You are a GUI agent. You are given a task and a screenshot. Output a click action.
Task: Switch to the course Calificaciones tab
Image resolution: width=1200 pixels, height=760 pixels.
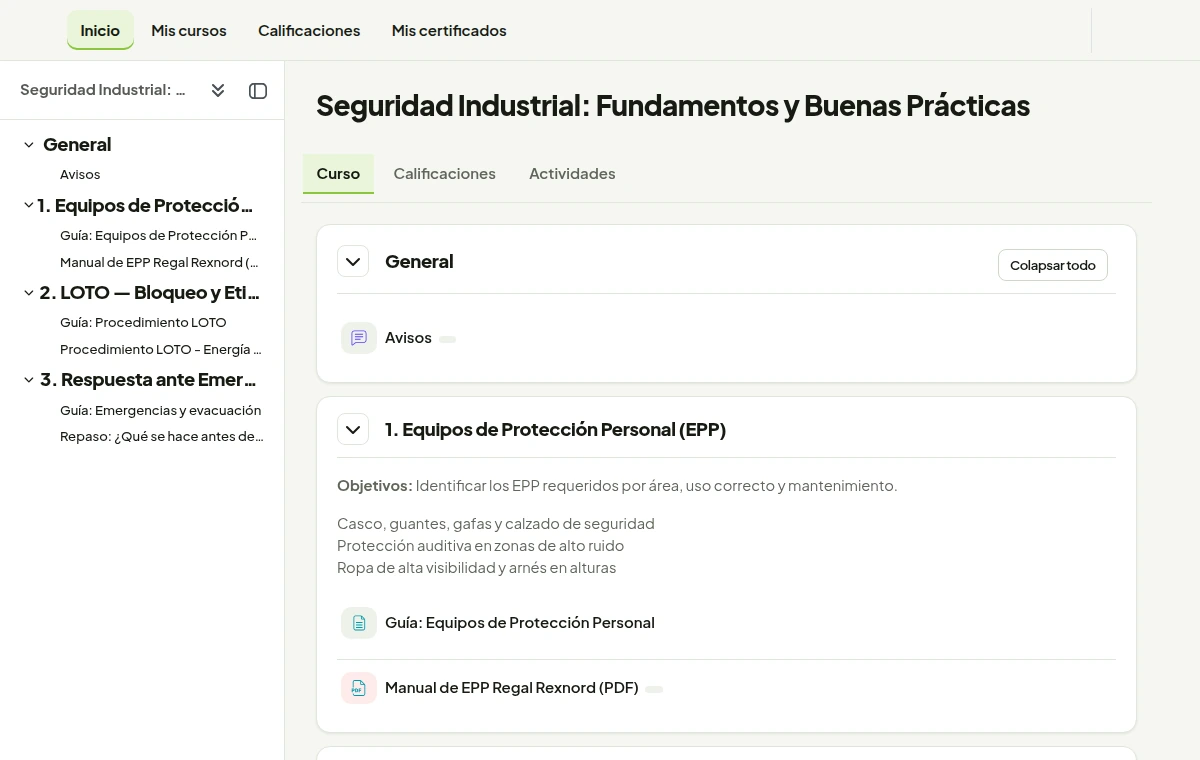pyautogui.click(x=445, y=173)
